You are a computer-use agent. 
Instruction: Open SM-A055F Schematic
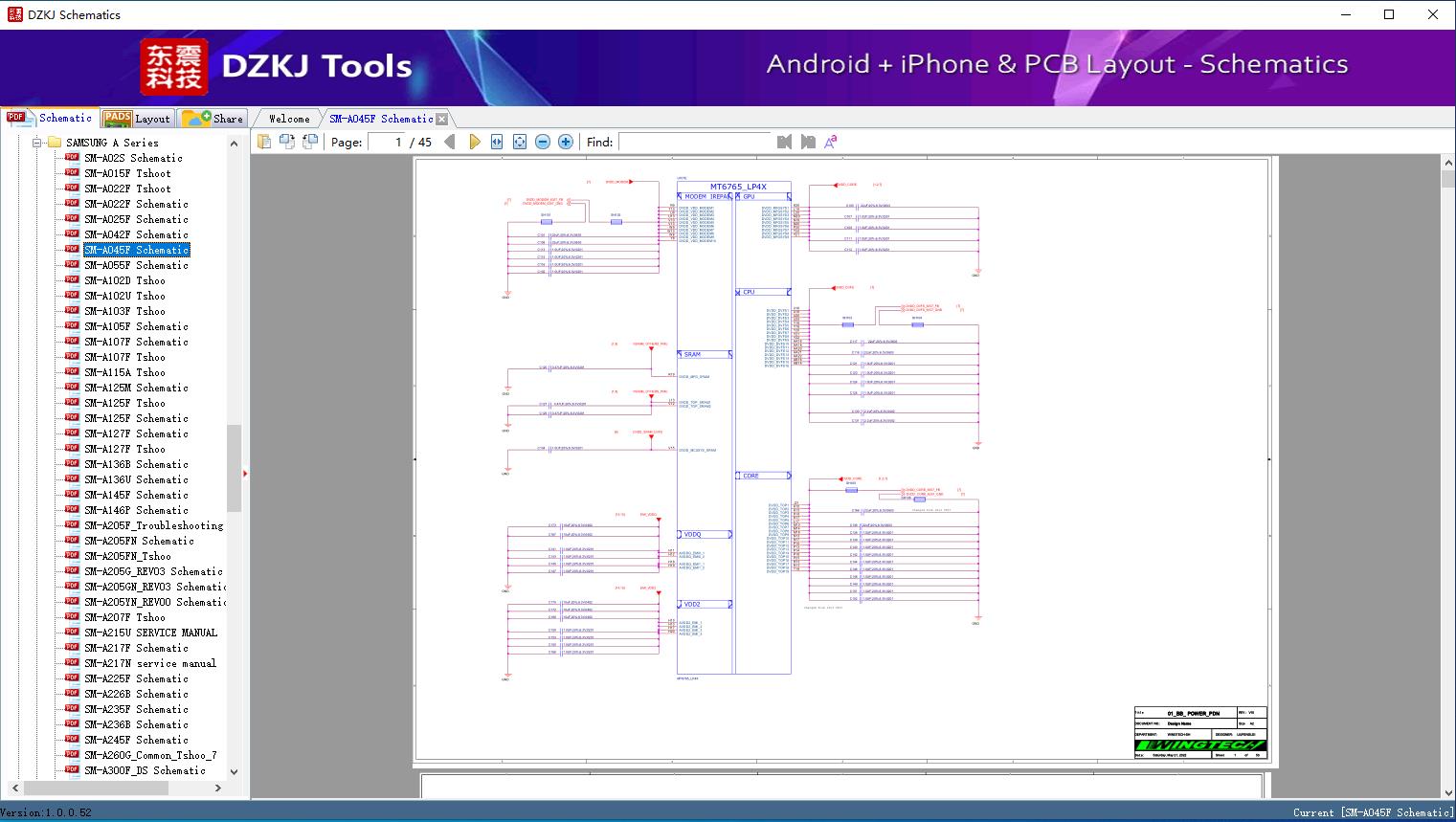pos(136,265)
